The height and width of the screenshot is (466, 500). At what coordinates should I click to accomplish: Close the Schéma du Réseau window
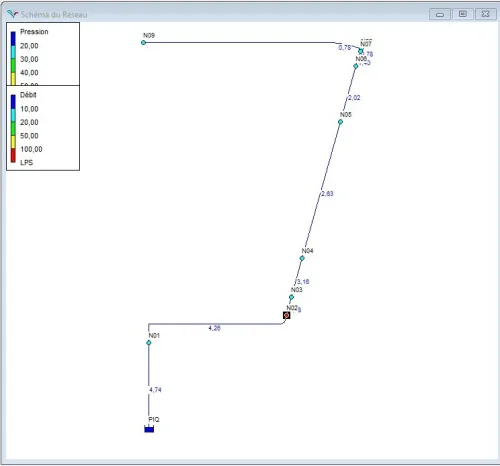coord(486,14)
